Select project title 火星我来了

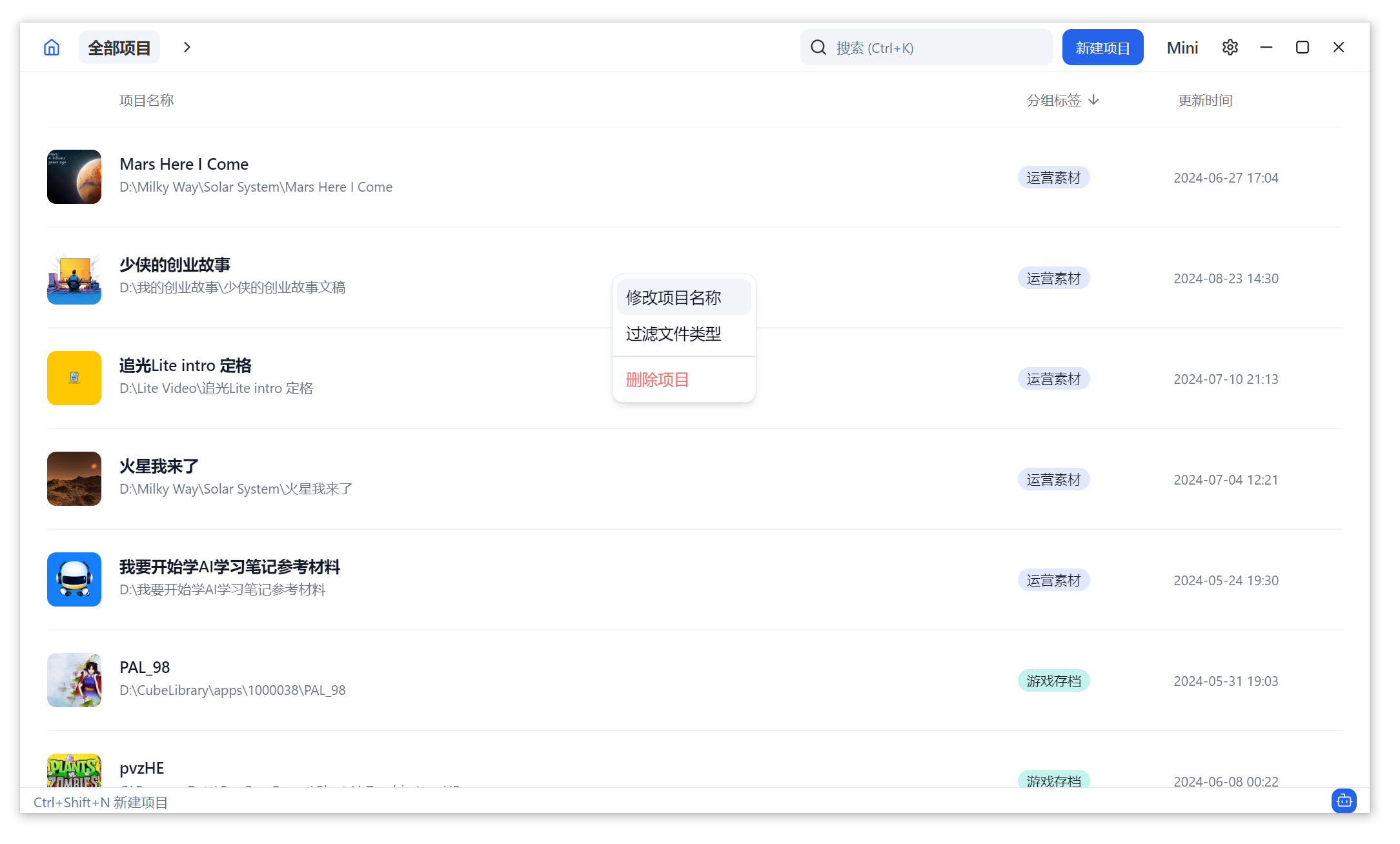point(159,466)
